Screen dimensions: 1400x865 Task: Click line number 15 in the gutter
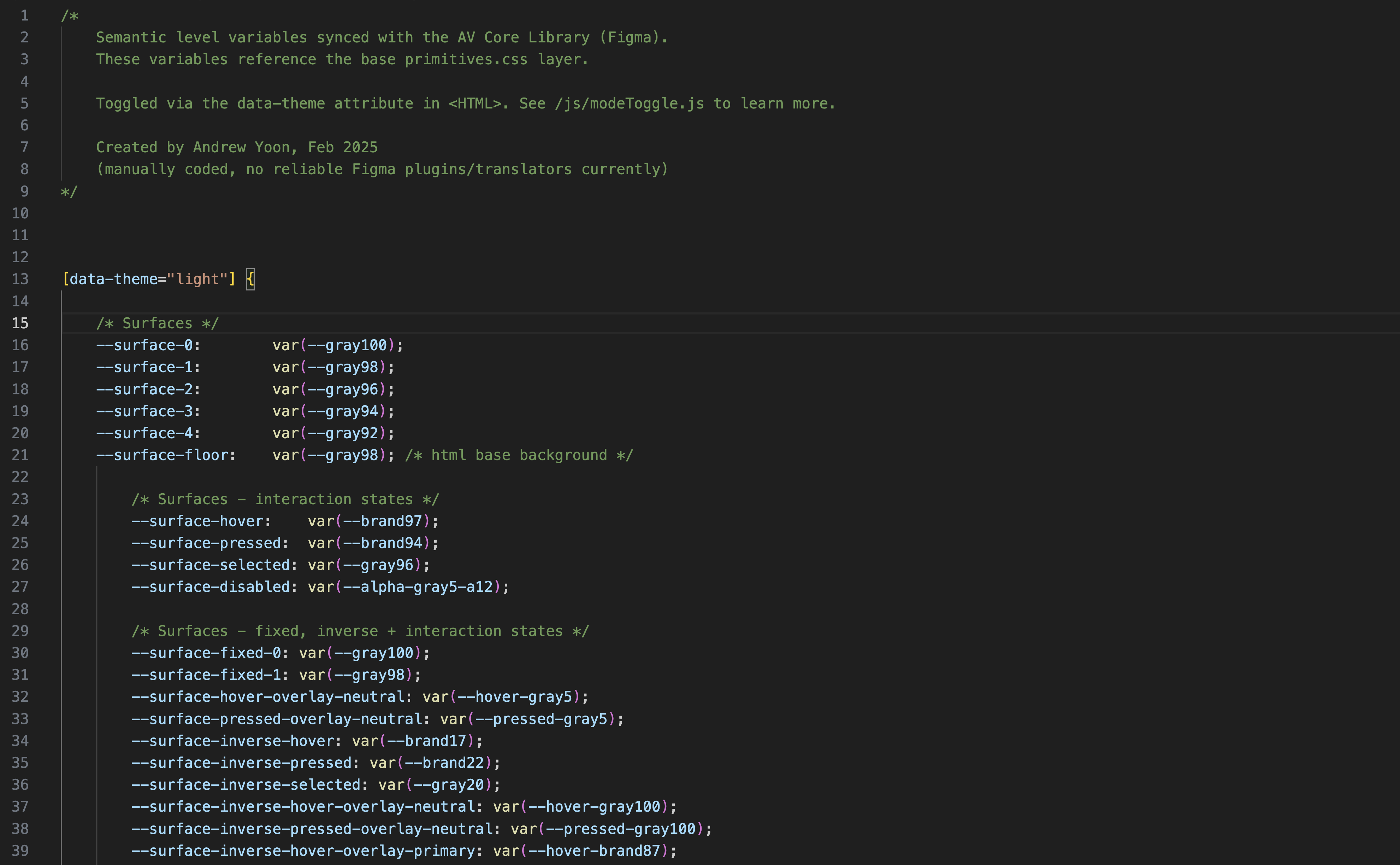point(20,323)
